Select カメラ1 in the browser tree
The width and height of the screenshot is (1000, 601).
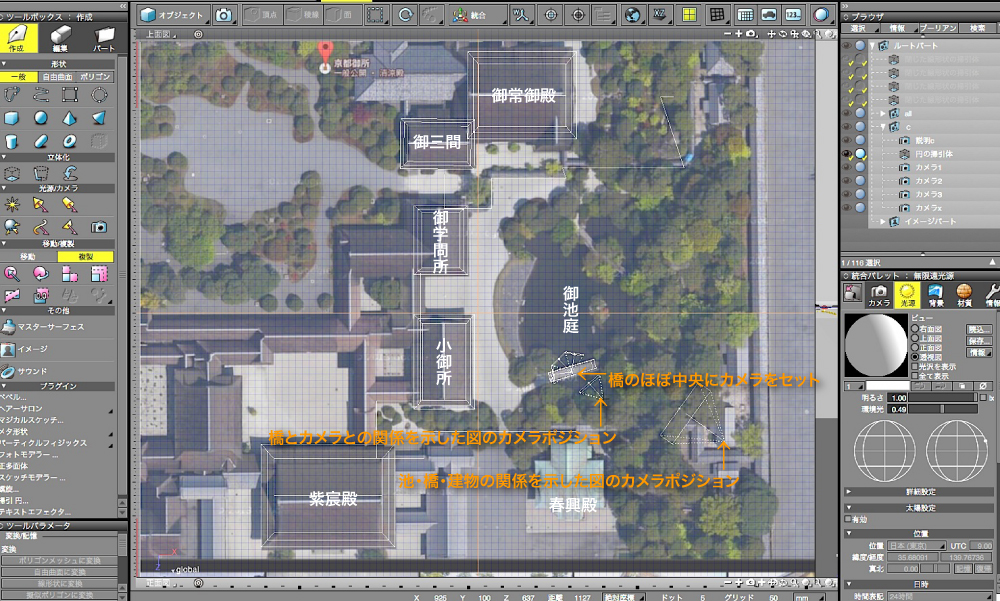click(x=928, y=167)
